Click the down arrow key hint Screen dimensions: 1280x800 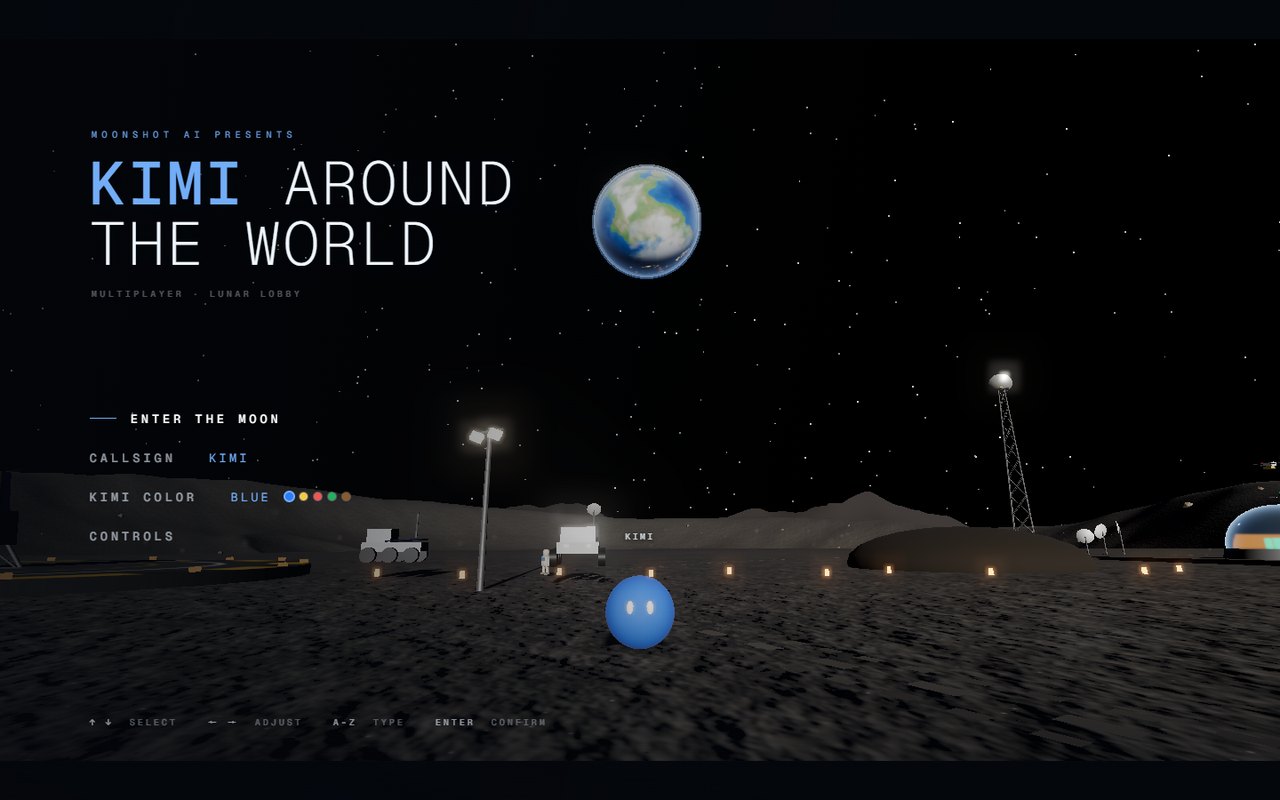(108, 722)
